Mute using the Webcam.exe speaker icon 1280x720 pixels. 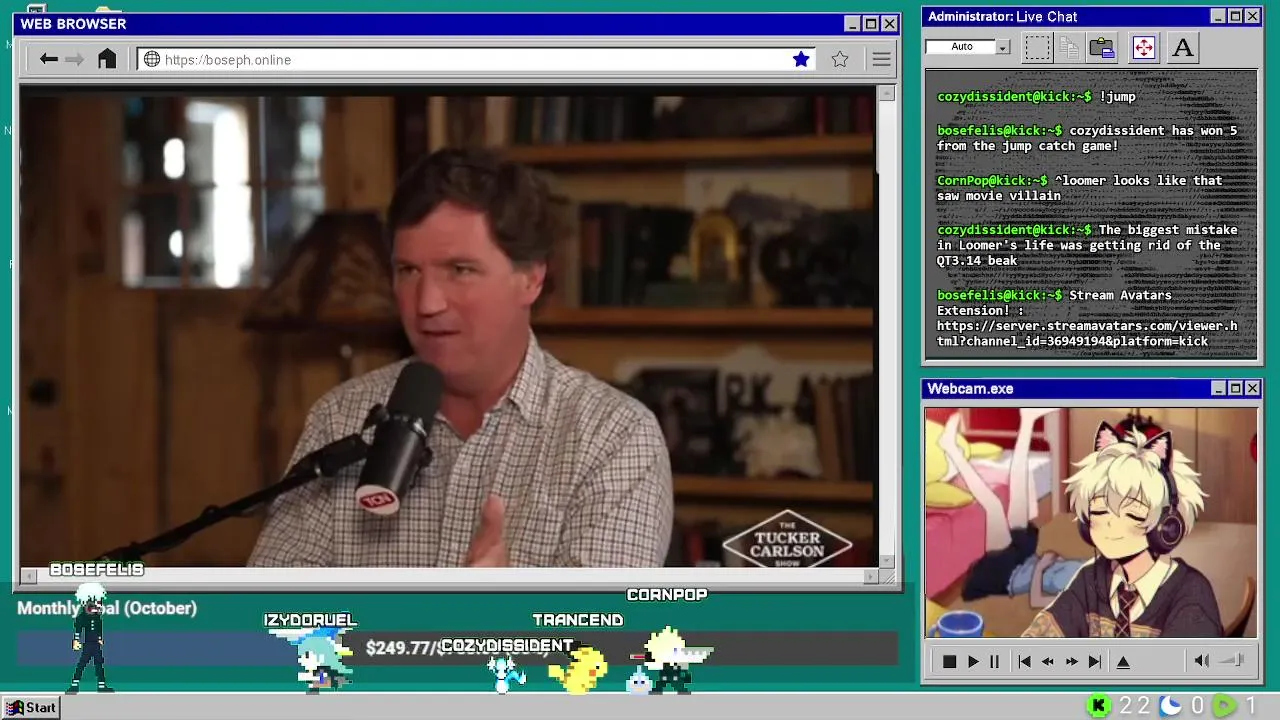pos(1202,660)
